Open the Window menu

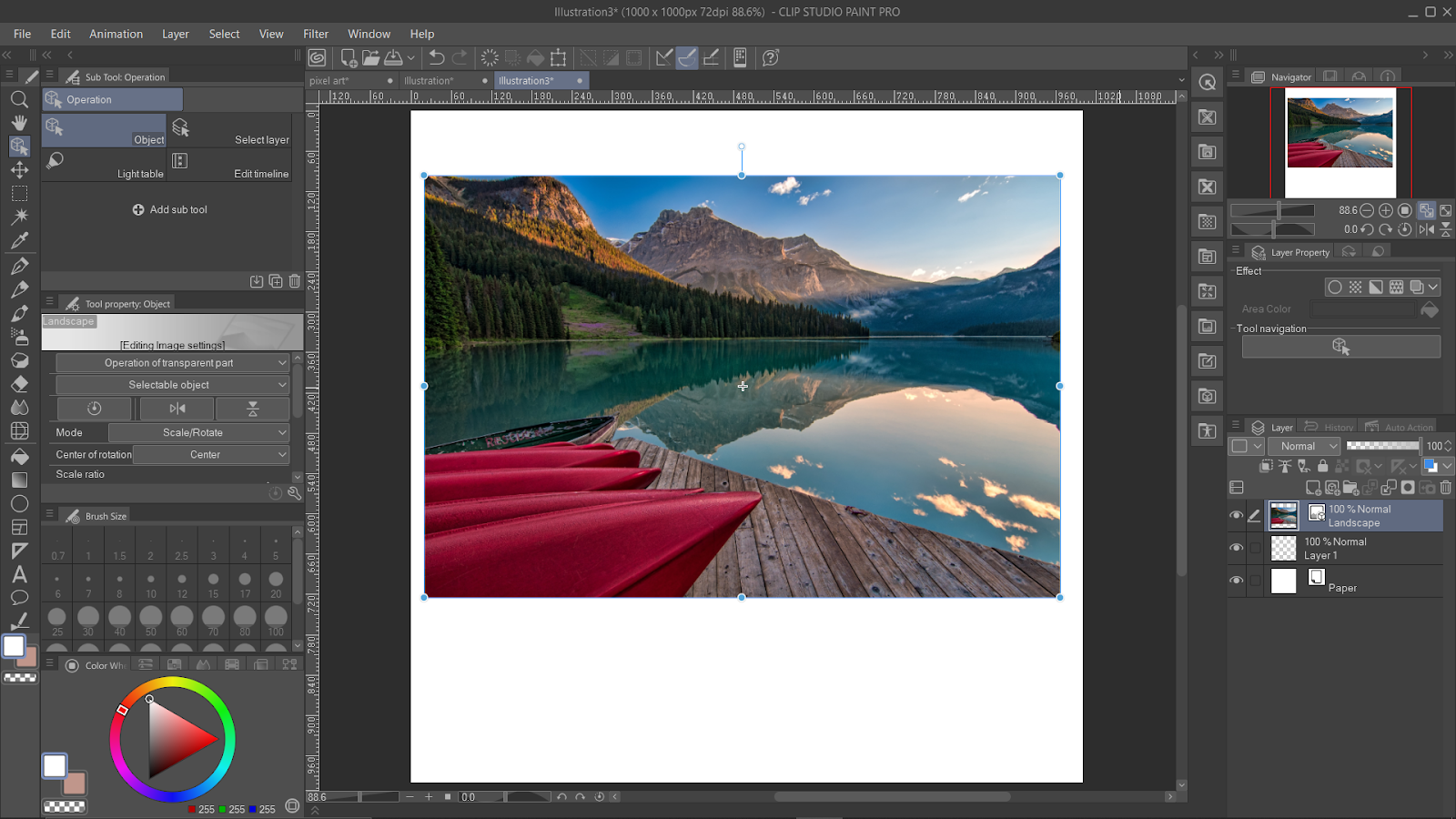tap(369, 34)
